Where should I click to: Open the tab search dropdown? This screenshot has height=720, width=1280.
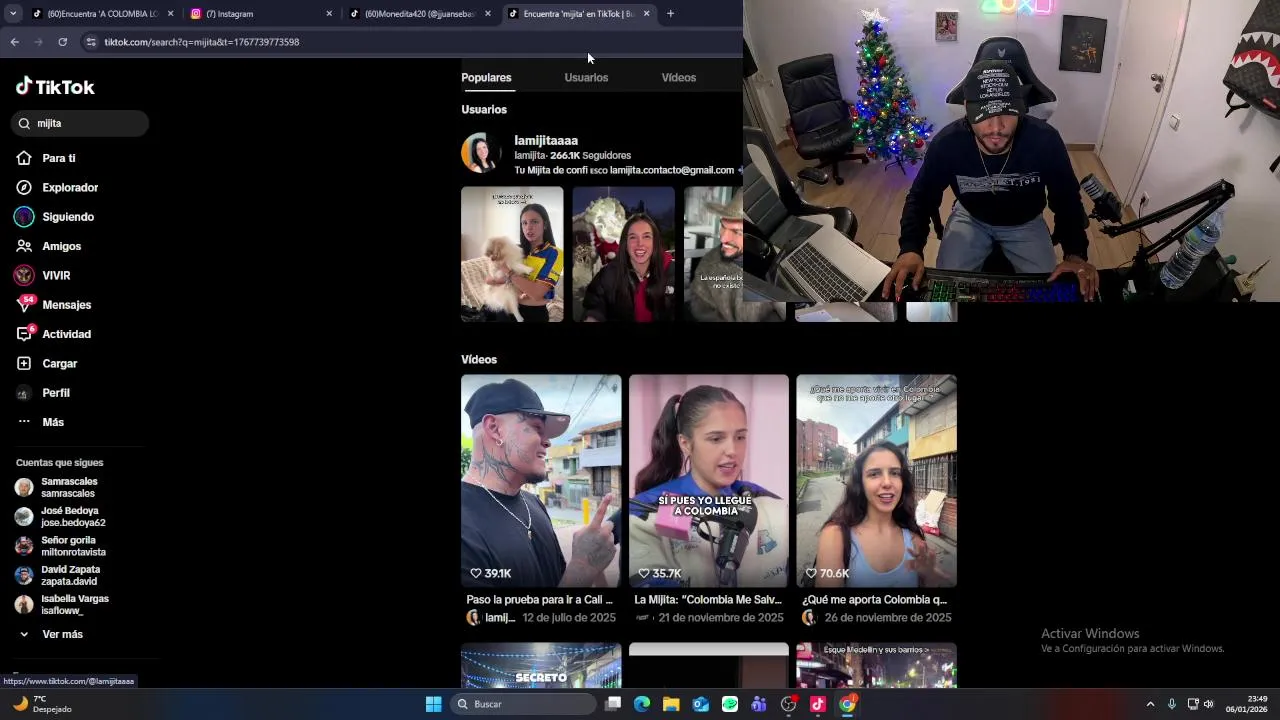point(12,14)
